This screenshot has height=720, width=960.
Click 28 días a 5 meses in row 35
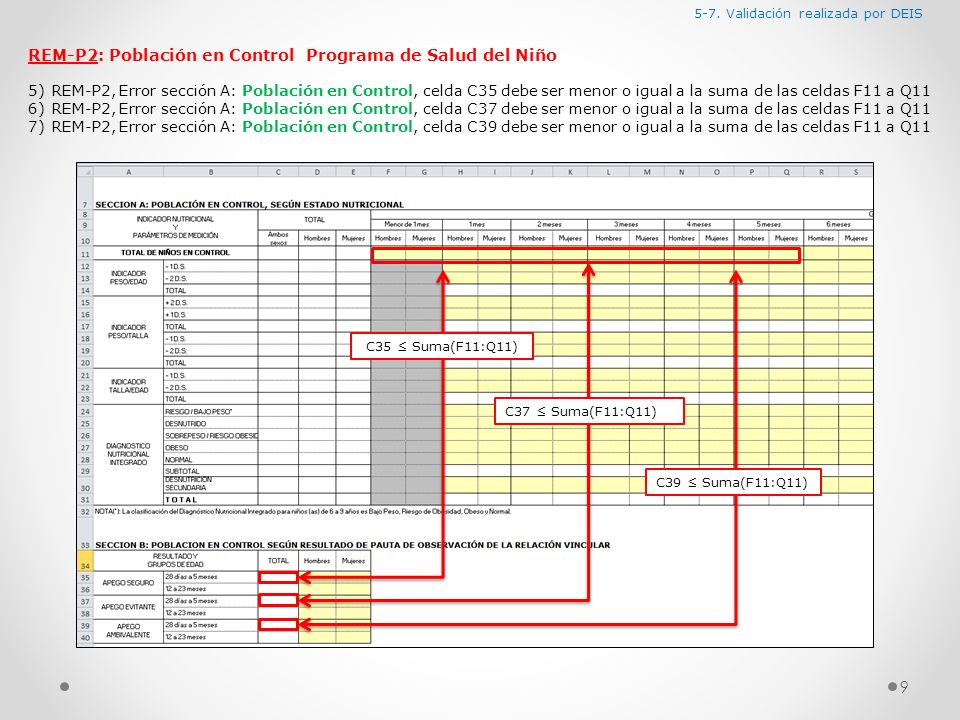click(191, 577)
